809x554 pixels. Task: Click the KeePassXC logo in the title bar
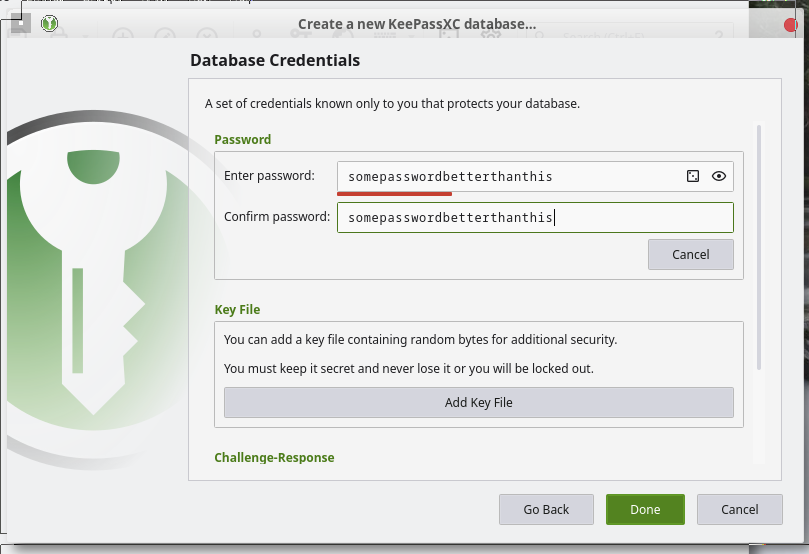point(50,23)
